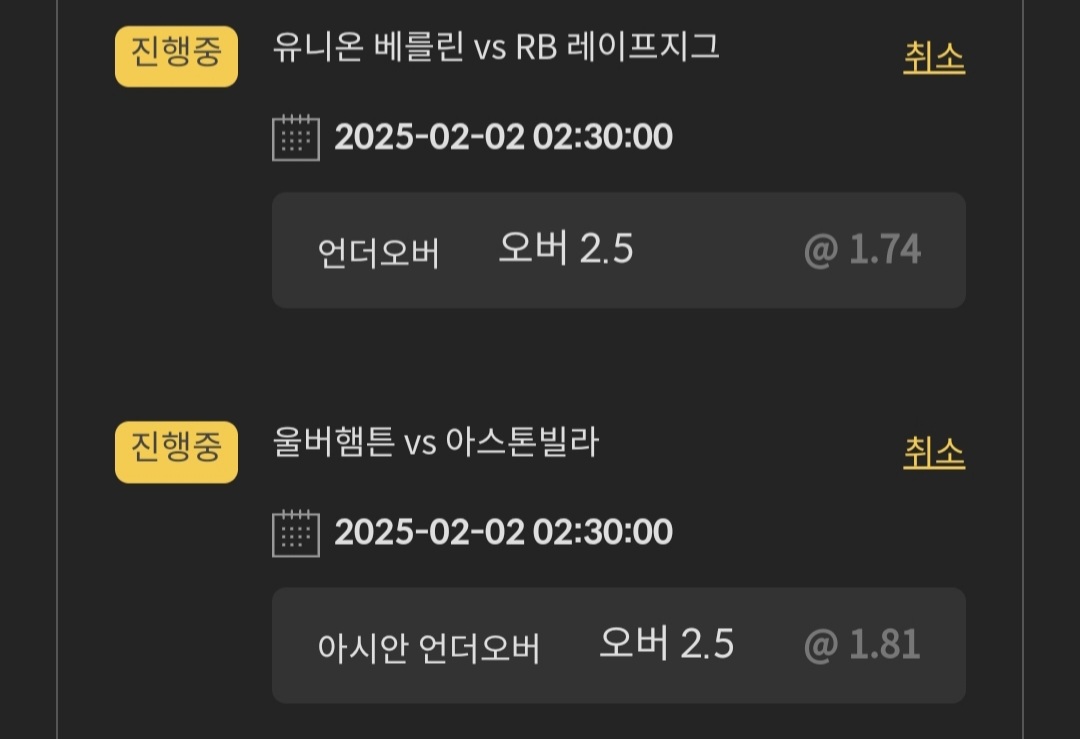This screenshot has height=739, width=1080.
Task: Click the @ 1.81 odds value
Action: point(862,645)
